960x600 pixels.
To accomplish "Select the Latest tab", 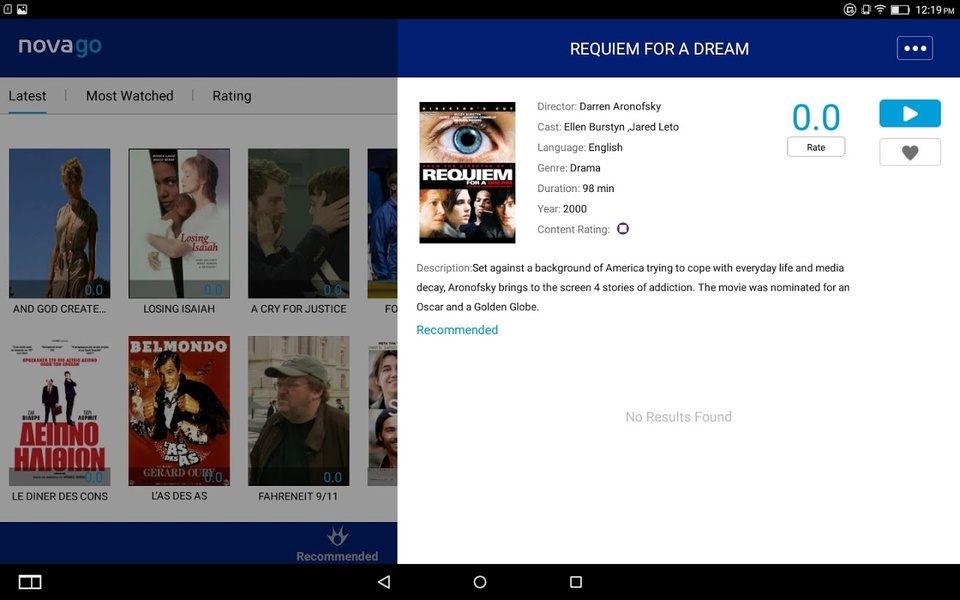I will (x=27, y=96).
